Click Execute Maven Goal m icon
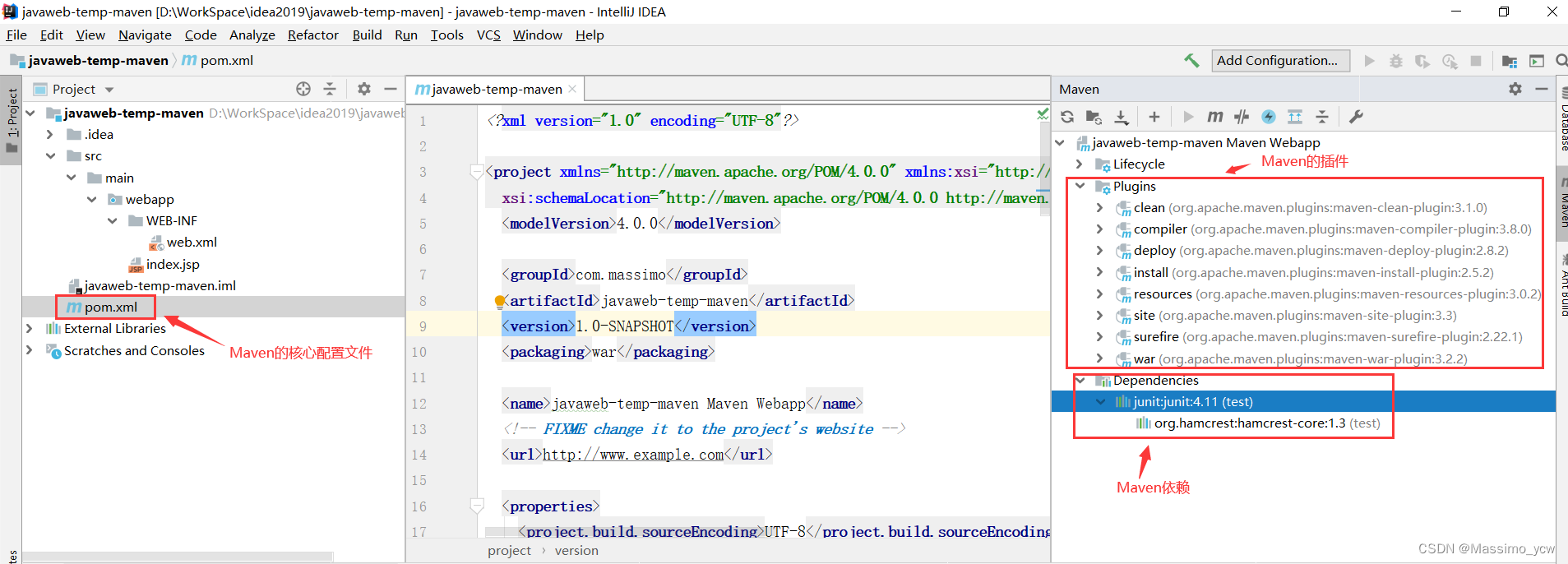Image resolution: width=1568 pixels, height=564 pixels. pyautogui.click(x=1215, y=117)
